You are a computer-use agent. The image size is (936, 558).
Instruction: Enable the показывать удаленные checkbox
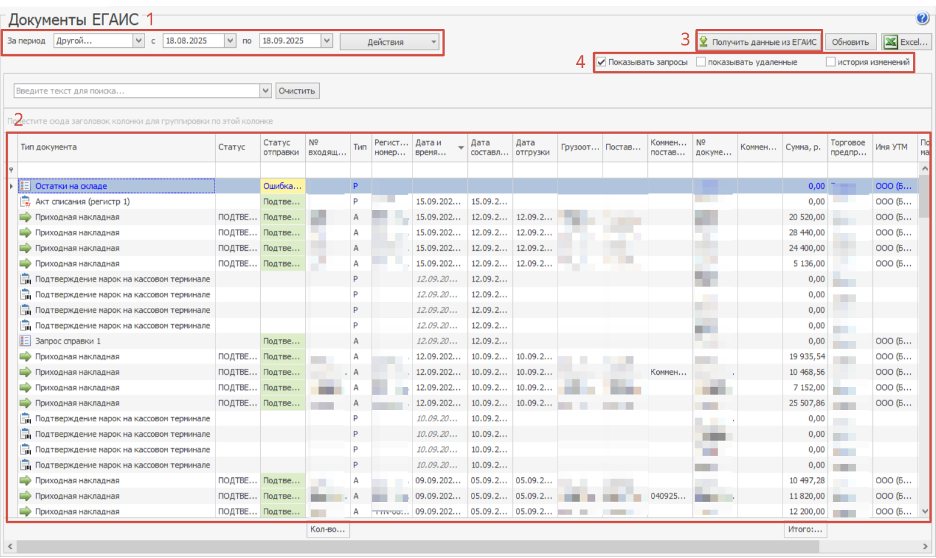coord(701,62)
